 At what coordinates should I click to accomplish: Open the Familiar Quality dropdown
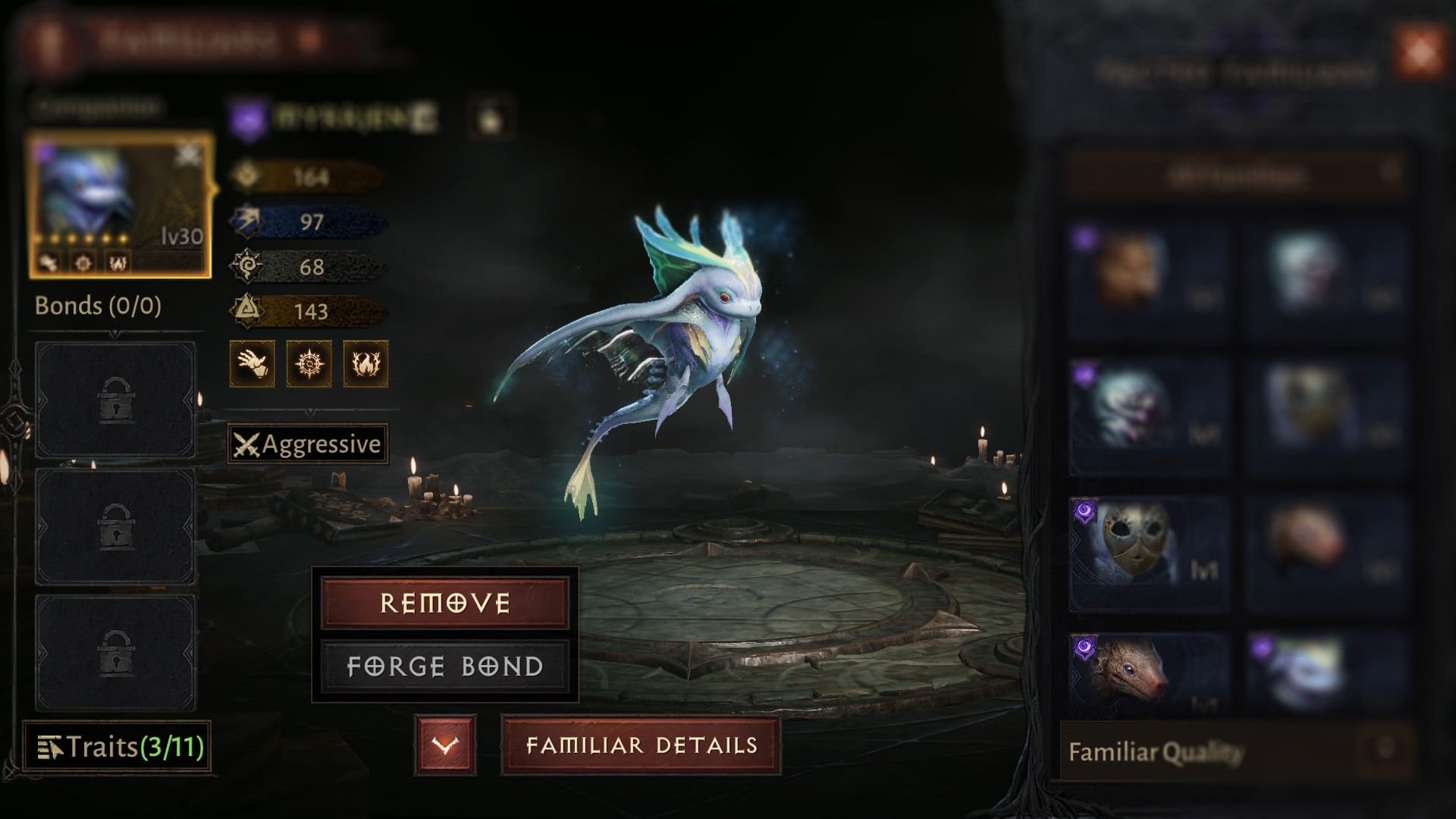point(1237,752)
